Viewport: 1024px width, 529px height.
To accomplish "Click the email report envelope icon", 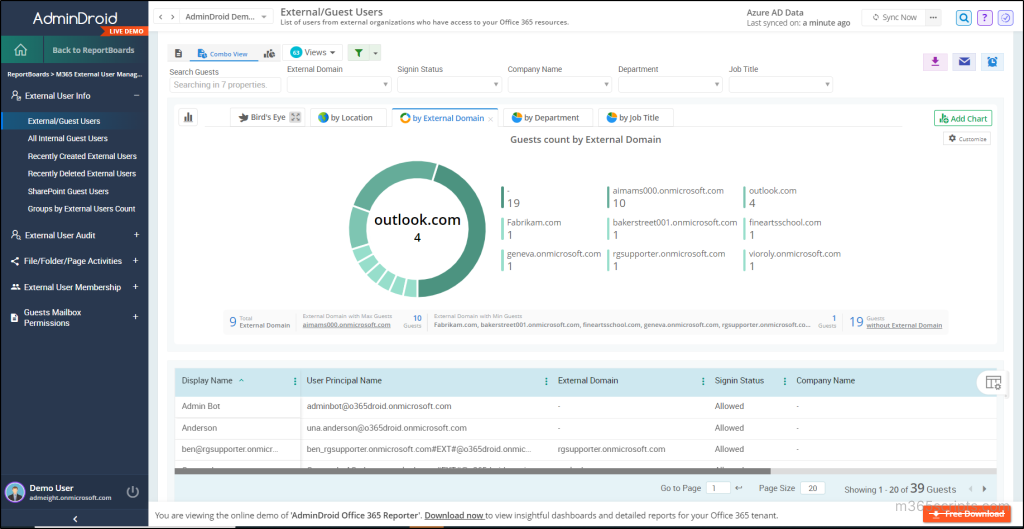I will [x=964, y=62].
